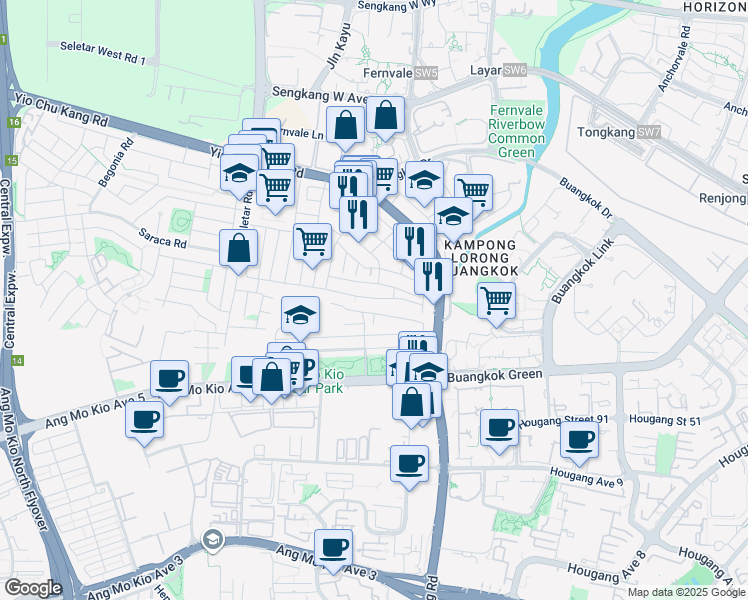This screenshot has width=748, height=600.
Task: Click the Fernvale SW5 station label
Action: [401, 73]
